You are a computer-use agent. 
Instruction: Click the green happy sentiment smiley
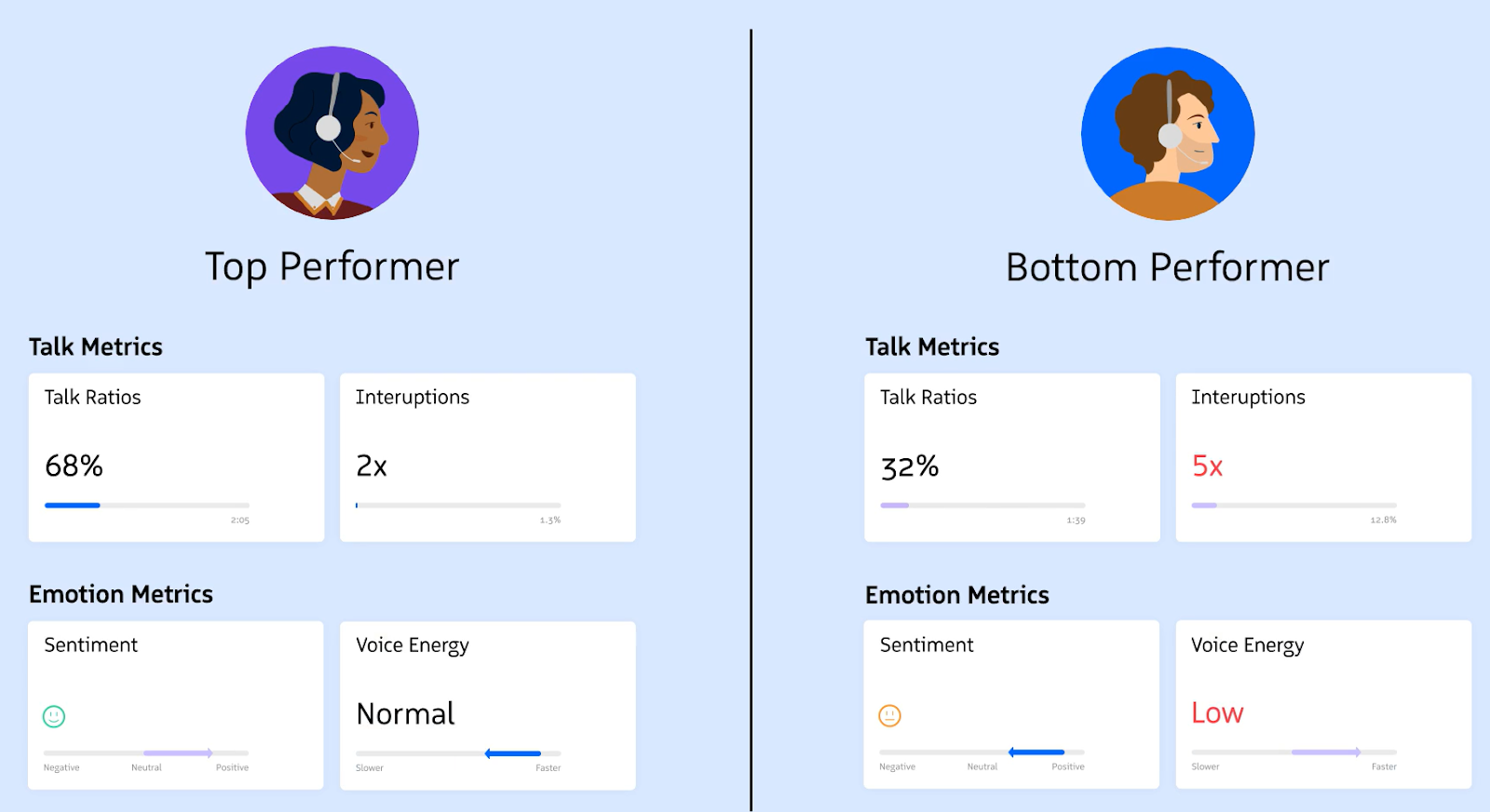tap(54, 716)
